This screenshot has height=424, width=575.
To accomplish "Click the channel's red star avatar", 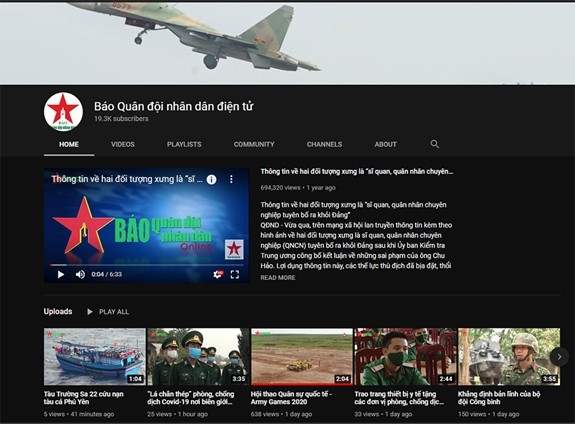I will coord(63,112).
